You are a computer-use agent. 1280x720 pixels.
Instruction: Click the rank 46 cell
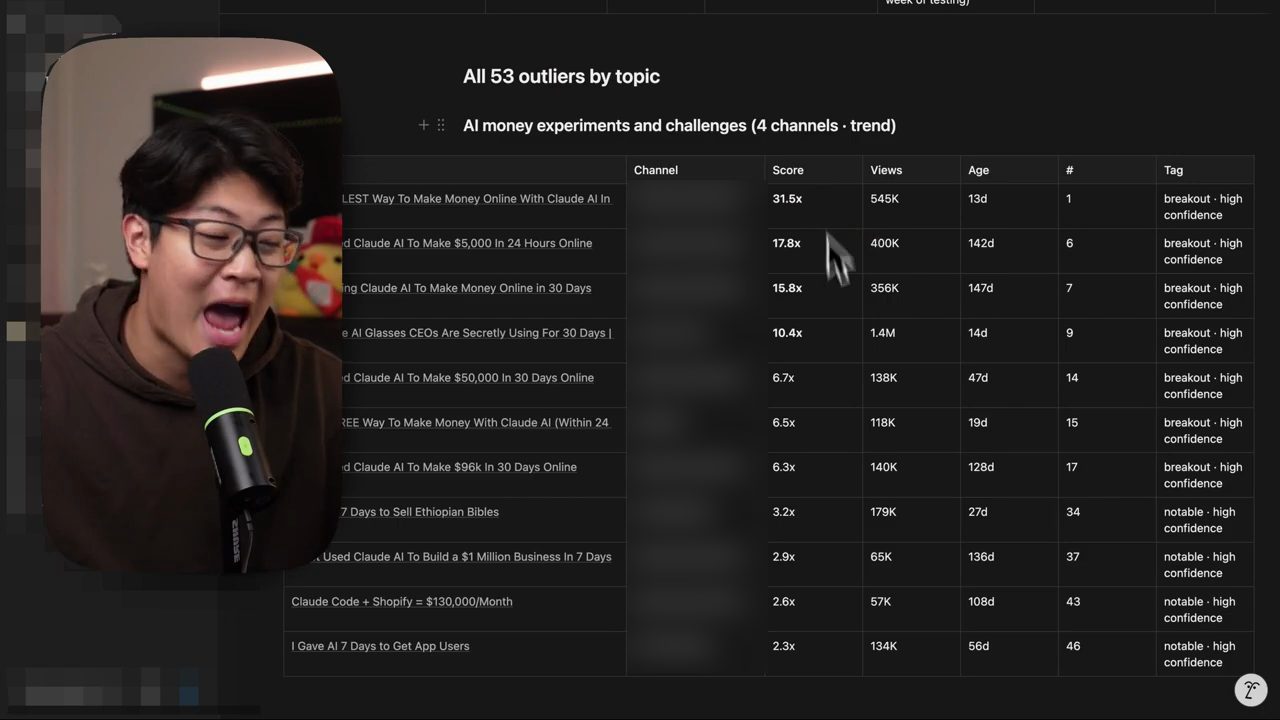click(x=1107, y=654)
